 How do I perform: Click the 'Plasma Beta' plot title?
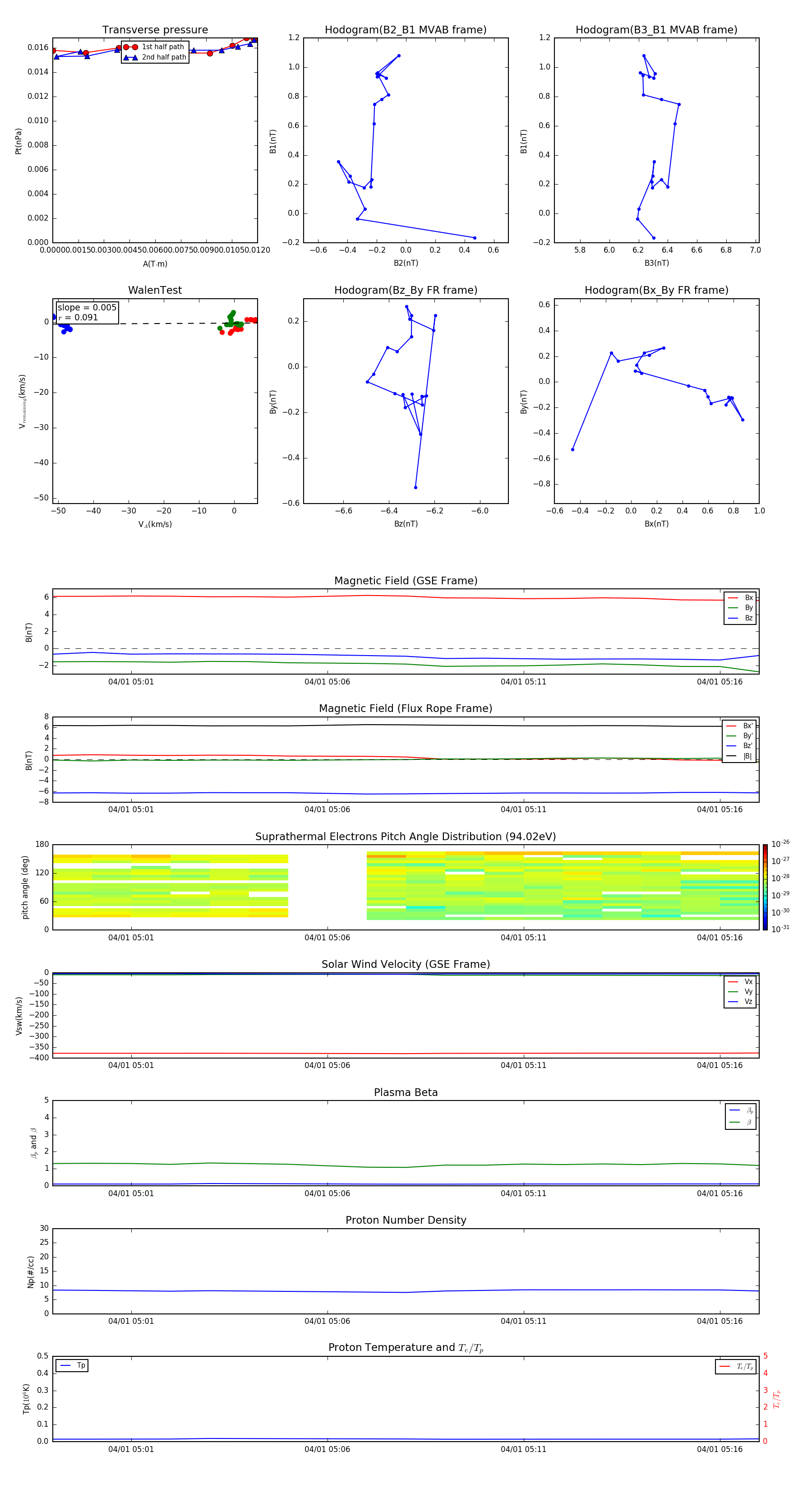click(x=406, y=1092)
